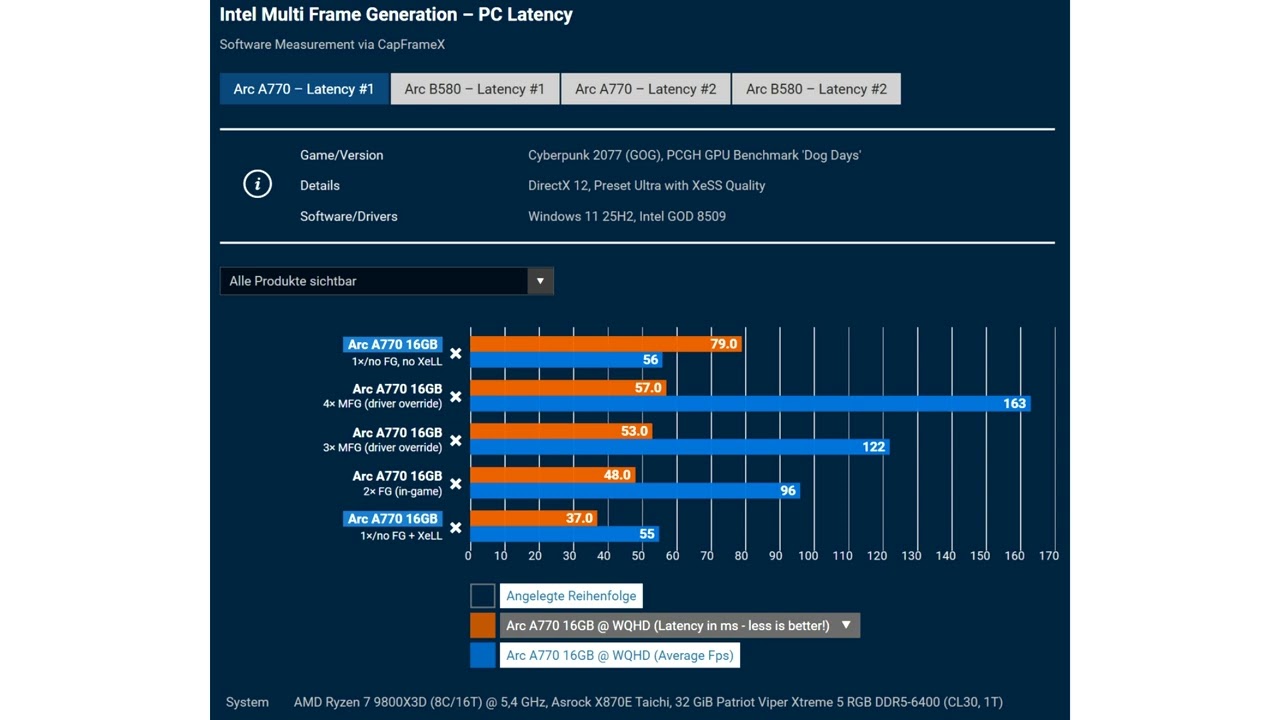Click the AMD Ryzen 7 9800X3D system text
The image size is (1280, 720).
[648, 702]
